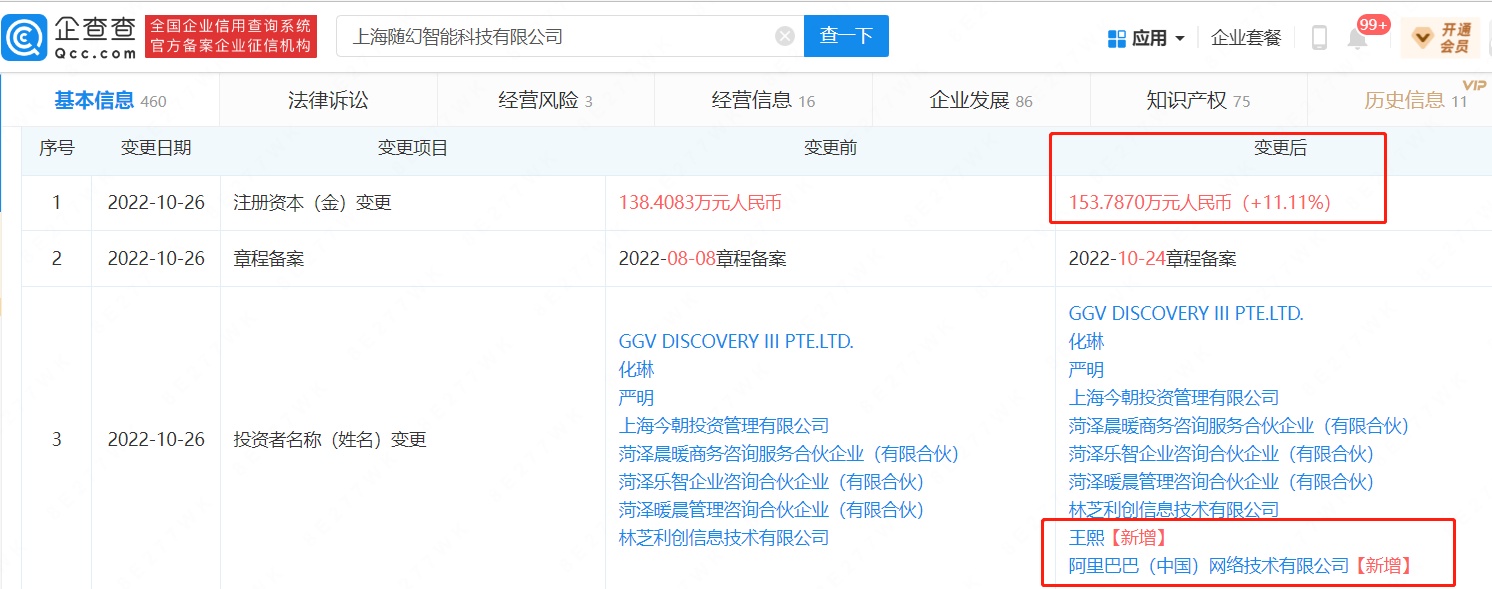Open the notification bell
The image size is (1492, 589).
click(x=1357, y=39)
